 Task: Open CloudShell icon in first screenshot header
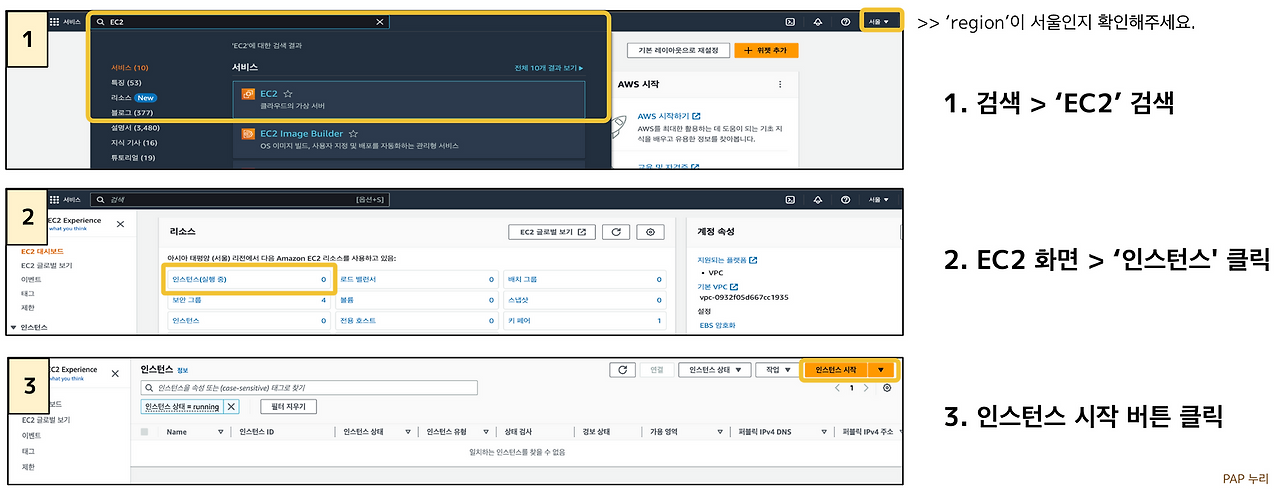coord(790,21)
